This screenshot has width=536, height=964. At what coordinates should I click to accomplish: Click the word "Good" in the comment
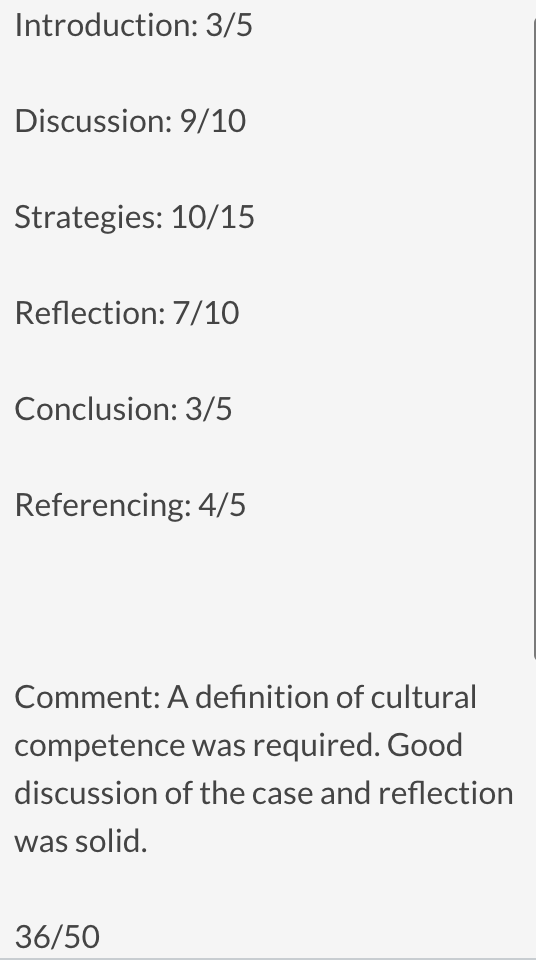425,745
